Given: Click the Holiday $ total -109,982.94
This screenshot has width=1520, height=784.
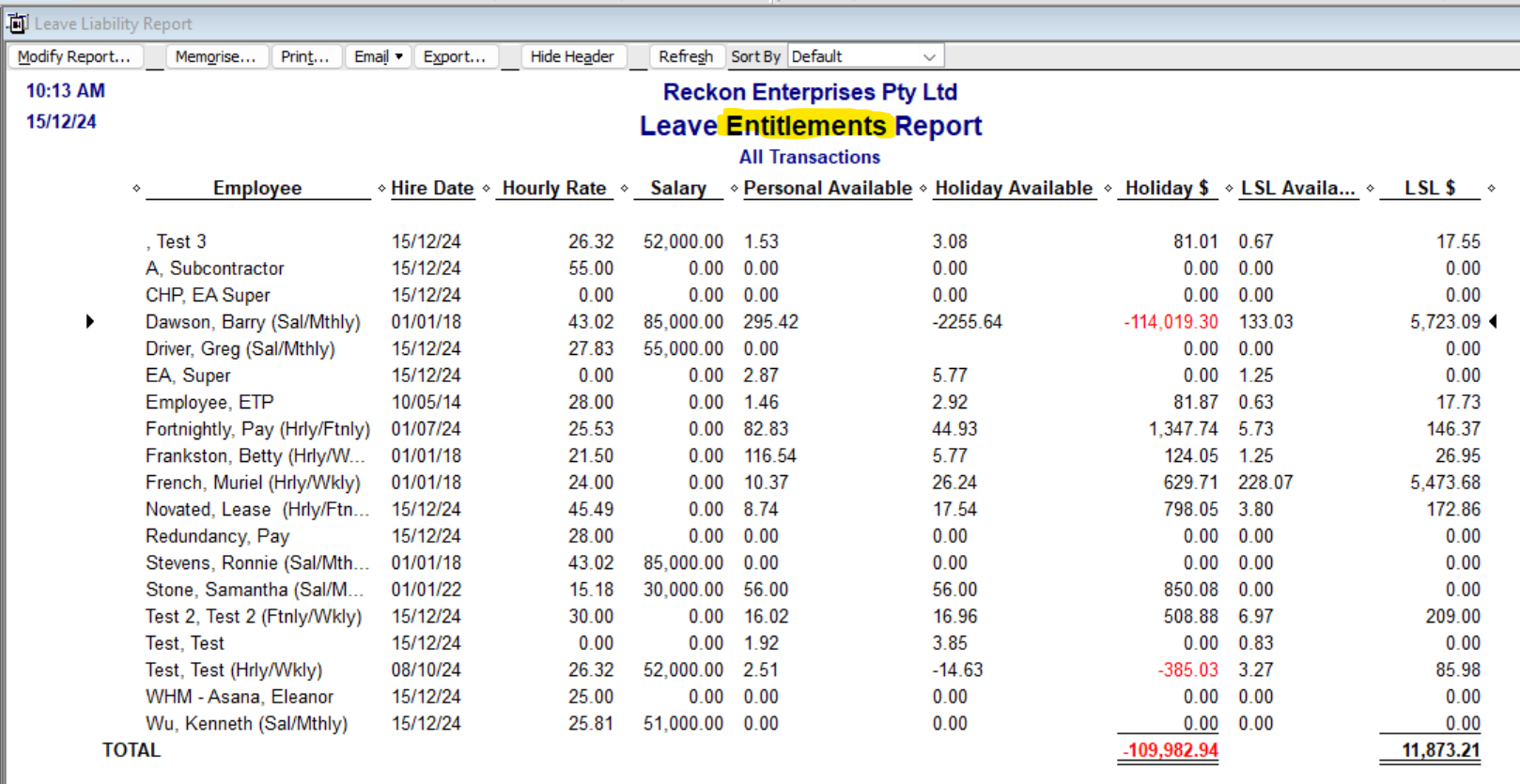Looking at the screenshot, I should (1169, 750).
